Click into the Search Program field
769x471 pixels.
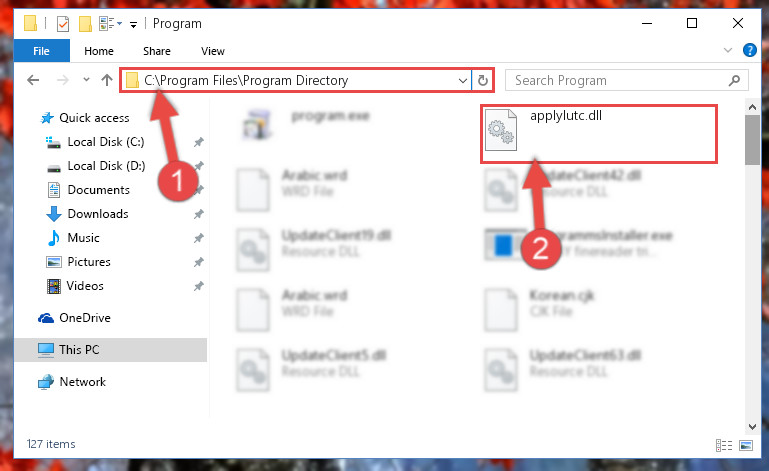point(616,80)
